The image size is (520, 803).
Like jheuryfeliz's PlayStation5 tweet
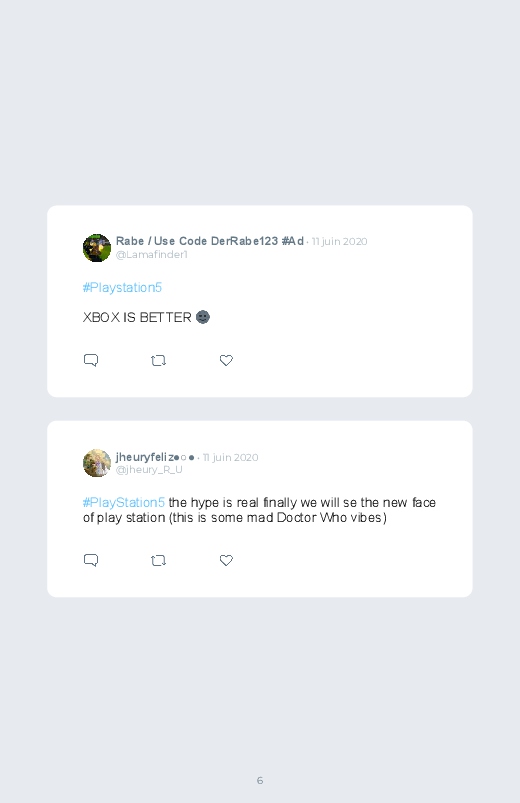[x=226, y=560]
